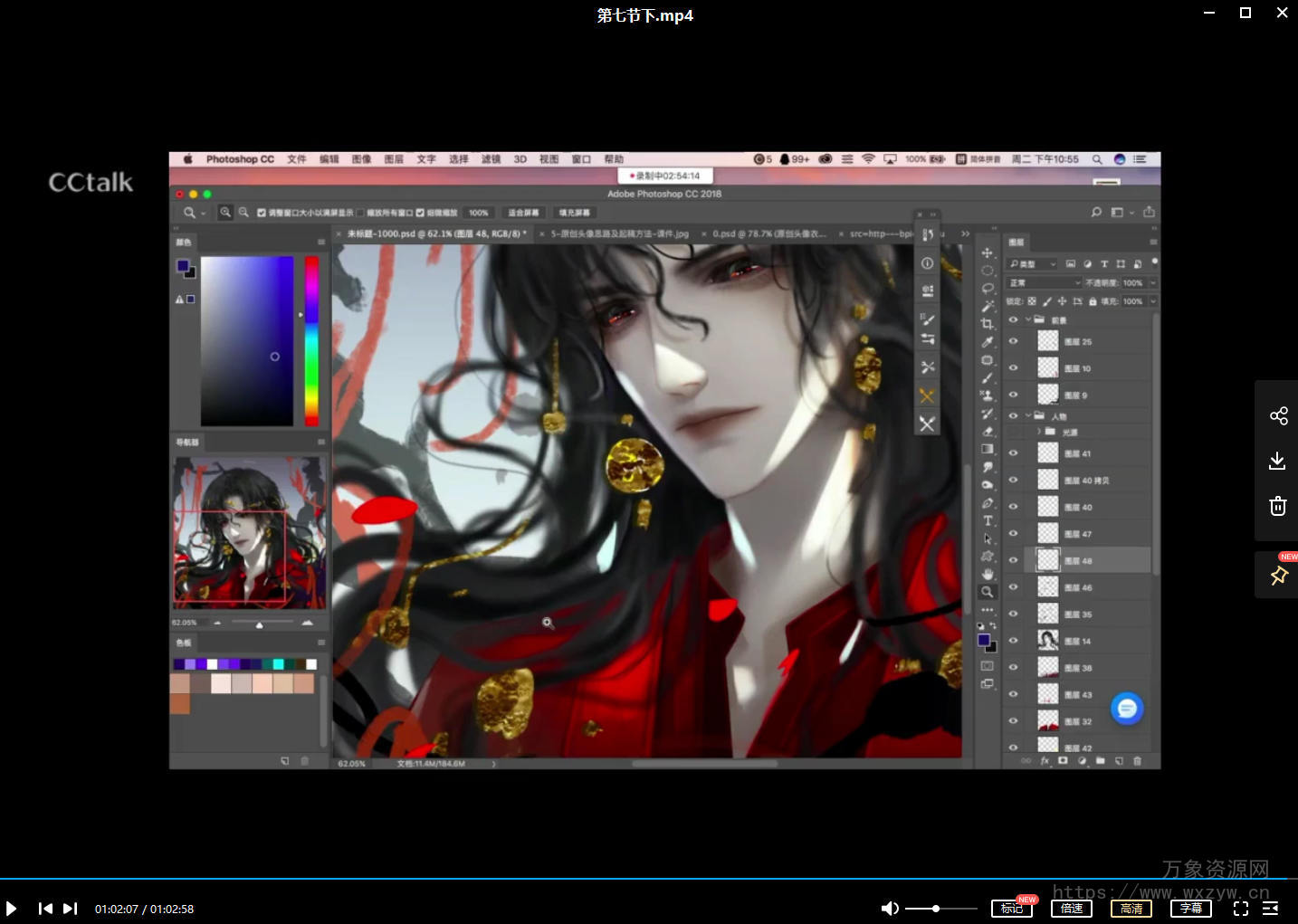Toggle 字幕 subtitles
The image size is (1298, 924).
[x=1190, y=909]
